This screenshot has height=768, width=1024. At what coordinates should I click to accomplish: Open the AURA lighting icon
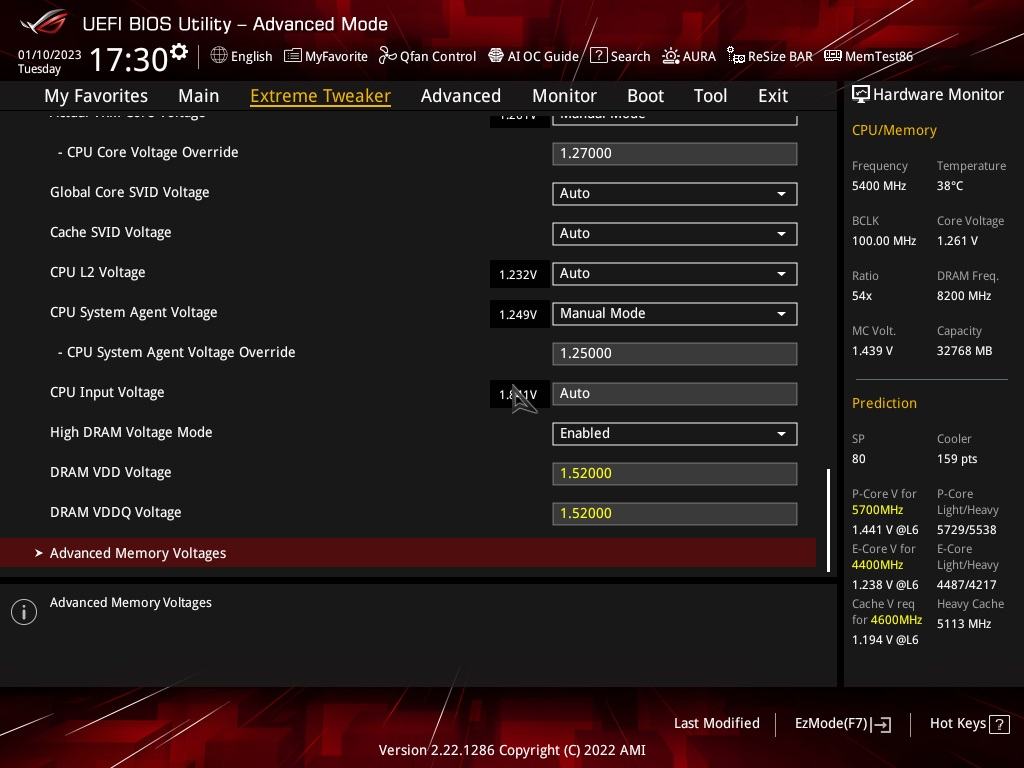click(x=671, y=56)
